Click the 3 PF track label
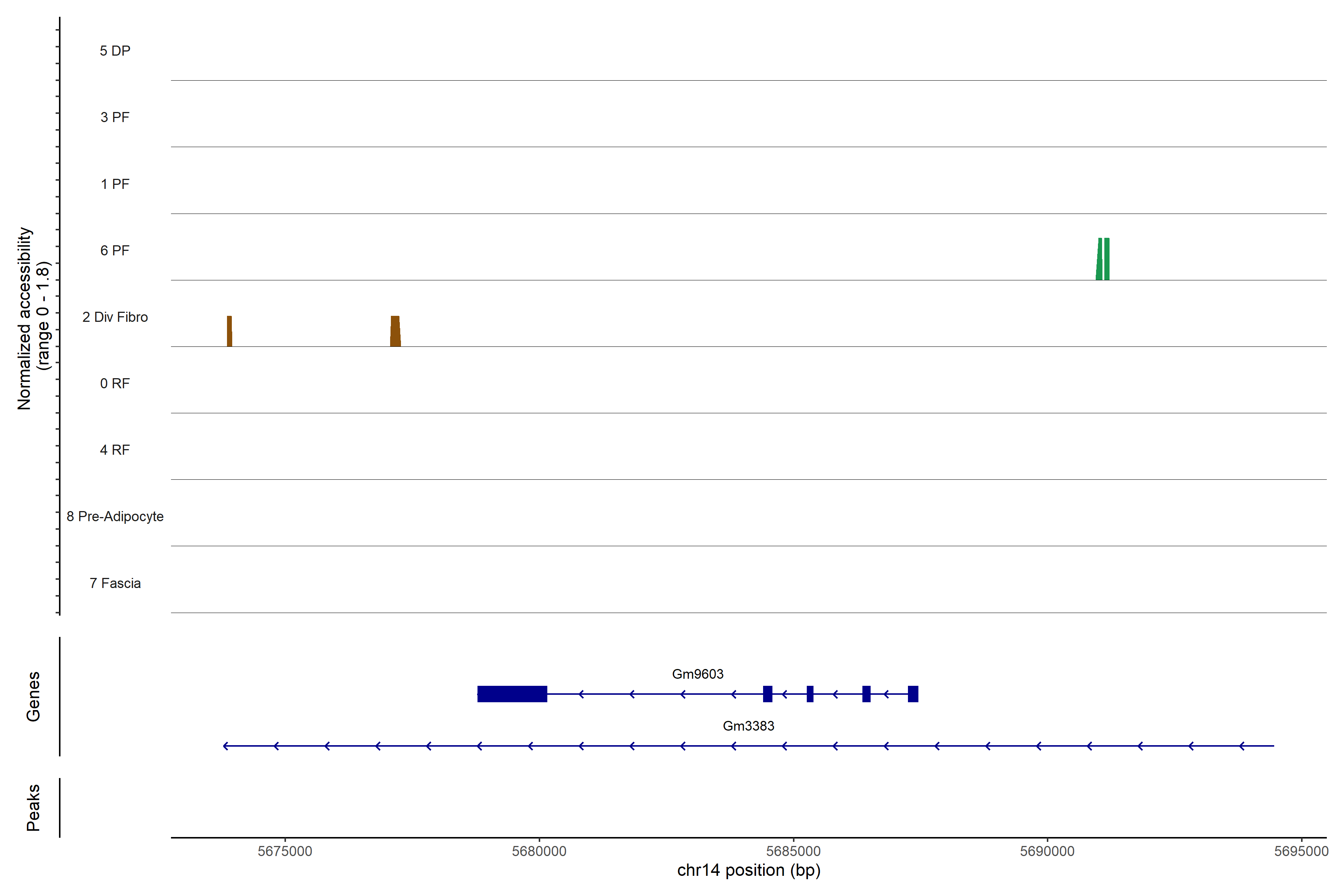The image size is (1344, 896). 115,118
